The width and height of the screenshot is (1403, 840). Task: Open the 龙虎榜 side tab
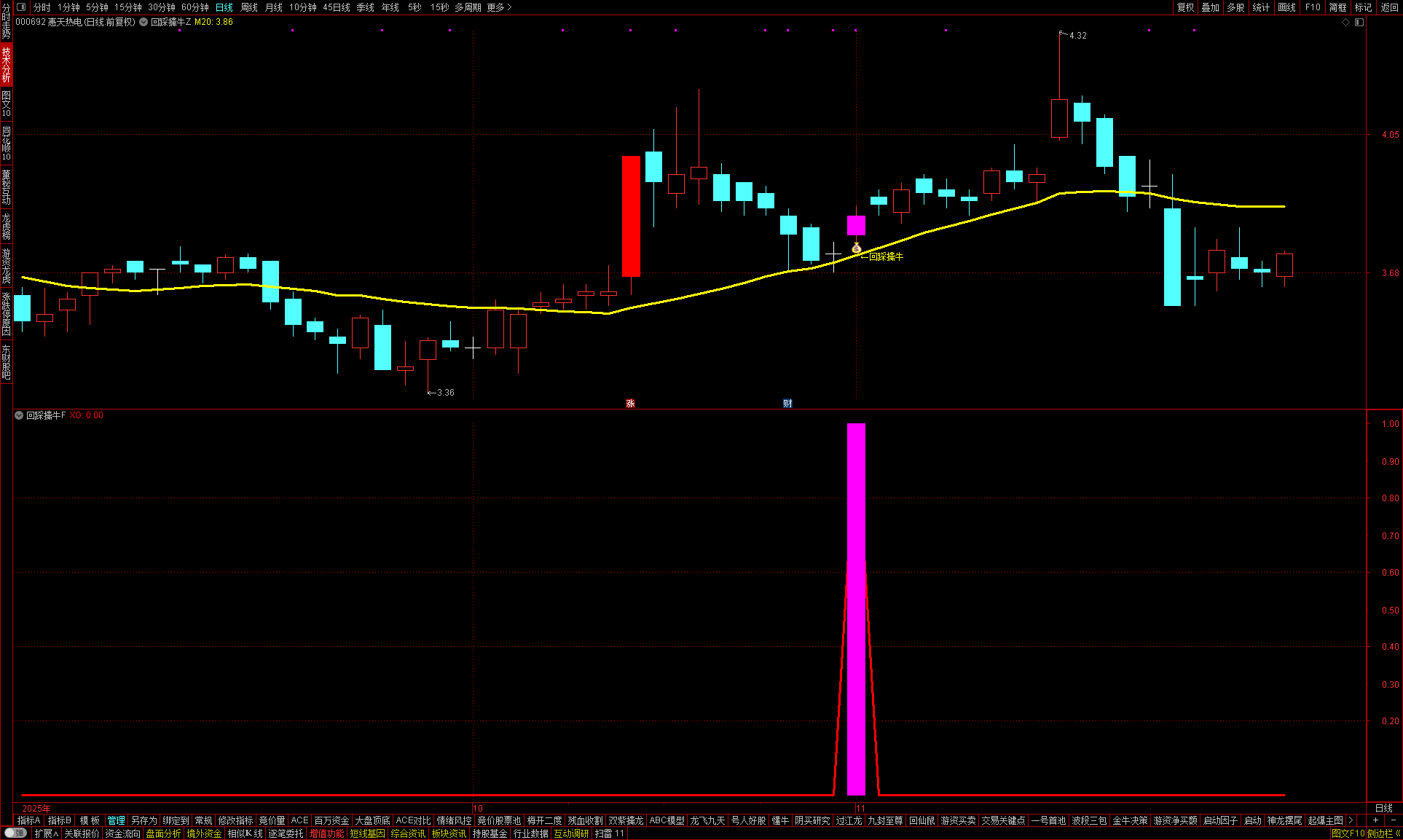[6, 227]
